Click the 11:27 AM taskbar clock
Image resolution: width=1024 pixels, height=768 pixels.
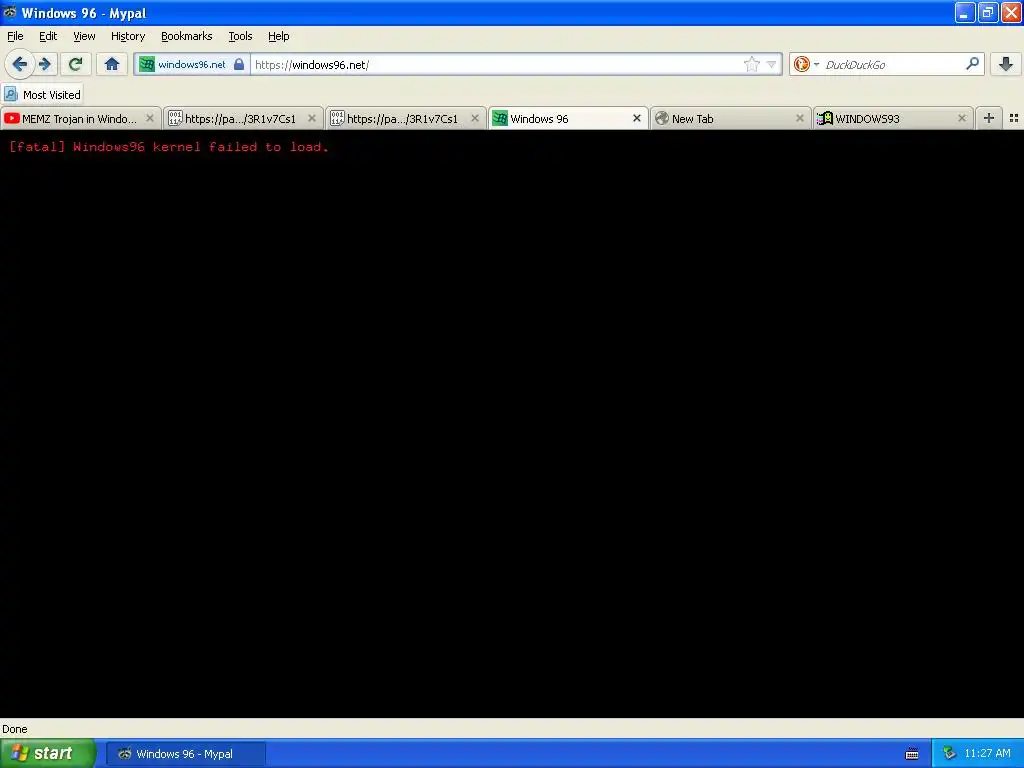coord(987,754)
